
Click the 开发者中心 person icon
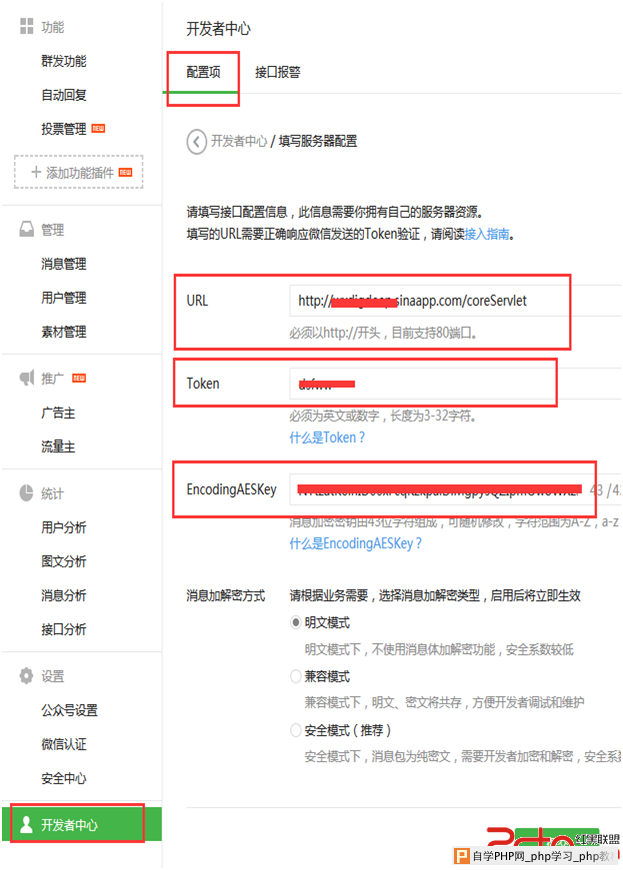[x=26, y=825]
